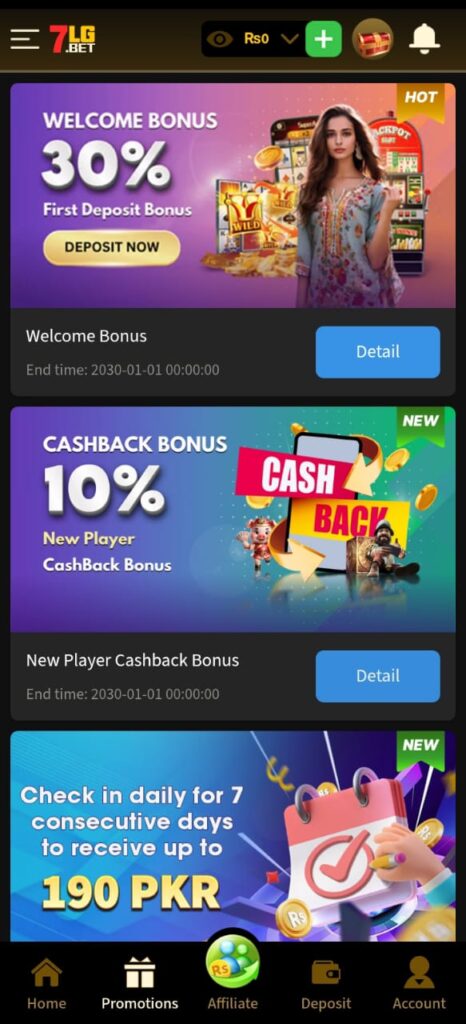Open the 10% Cashback Bonus banner image
This screenshot has height=1024, width=466.
click(x=233, y=519)
